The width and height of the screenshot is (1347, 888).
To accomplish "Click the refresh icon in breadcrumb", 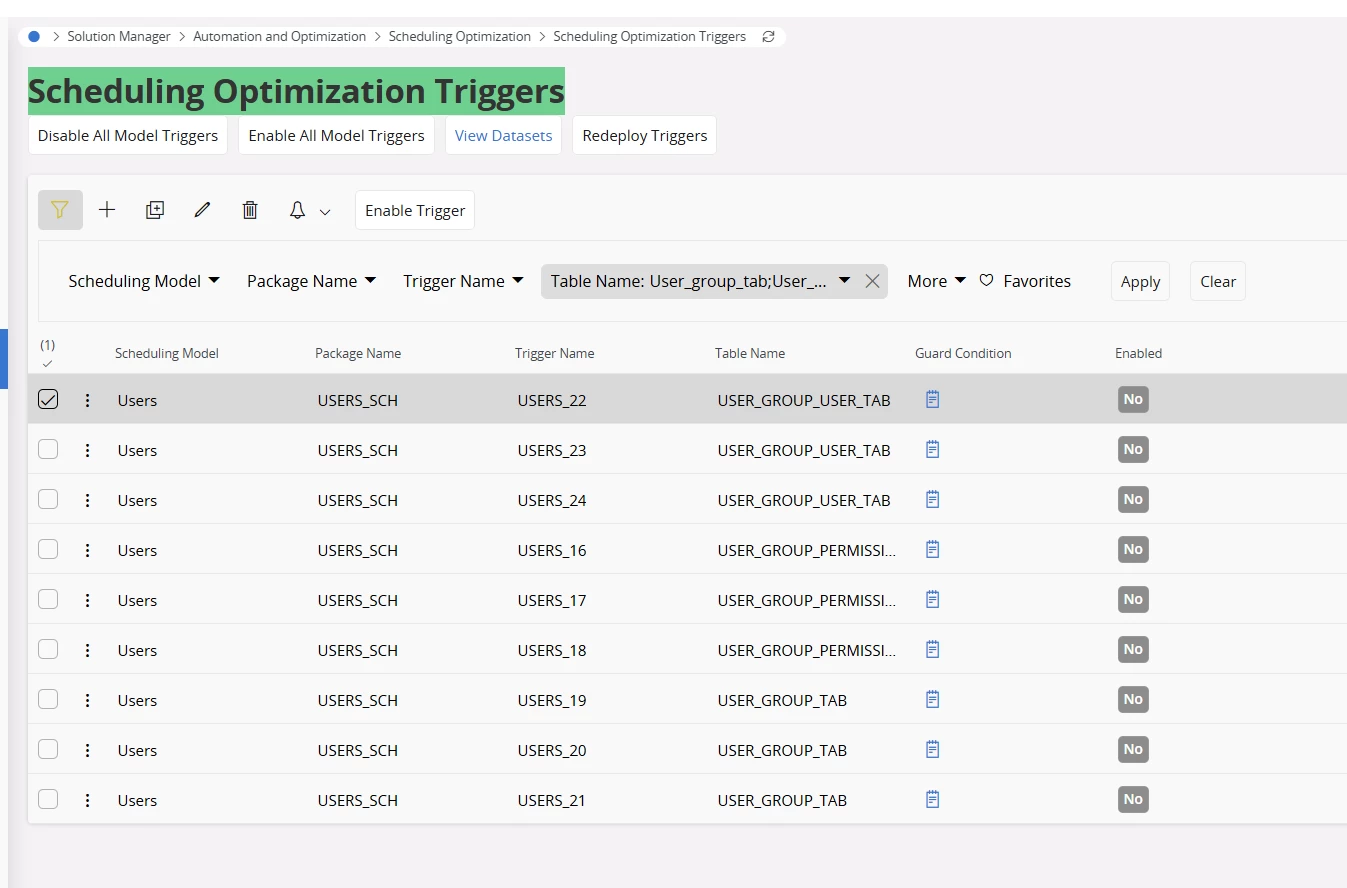I will coord(768,36).
